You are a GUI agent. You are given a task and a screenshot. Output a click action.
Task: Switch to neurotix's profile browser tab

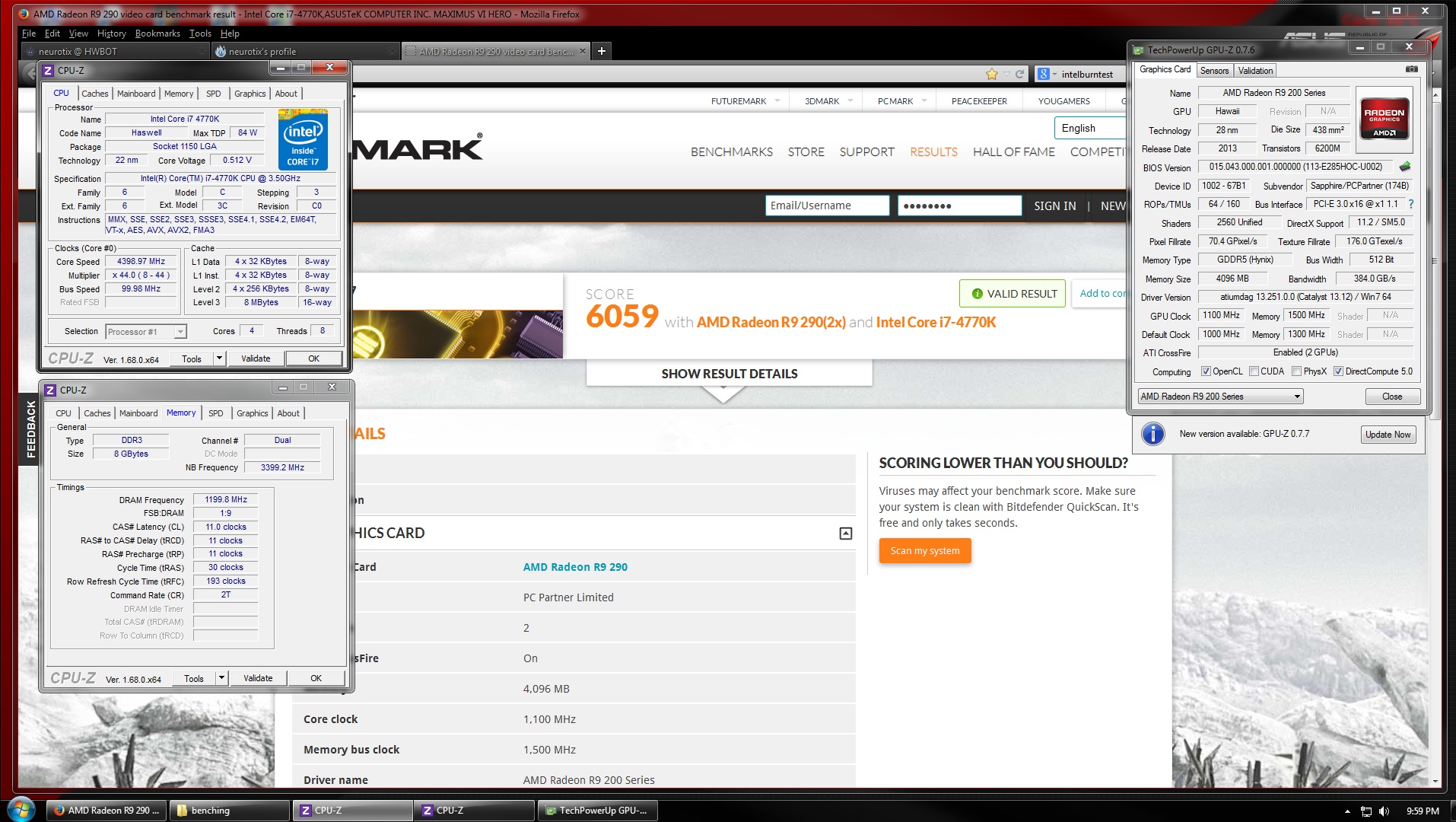304,51
